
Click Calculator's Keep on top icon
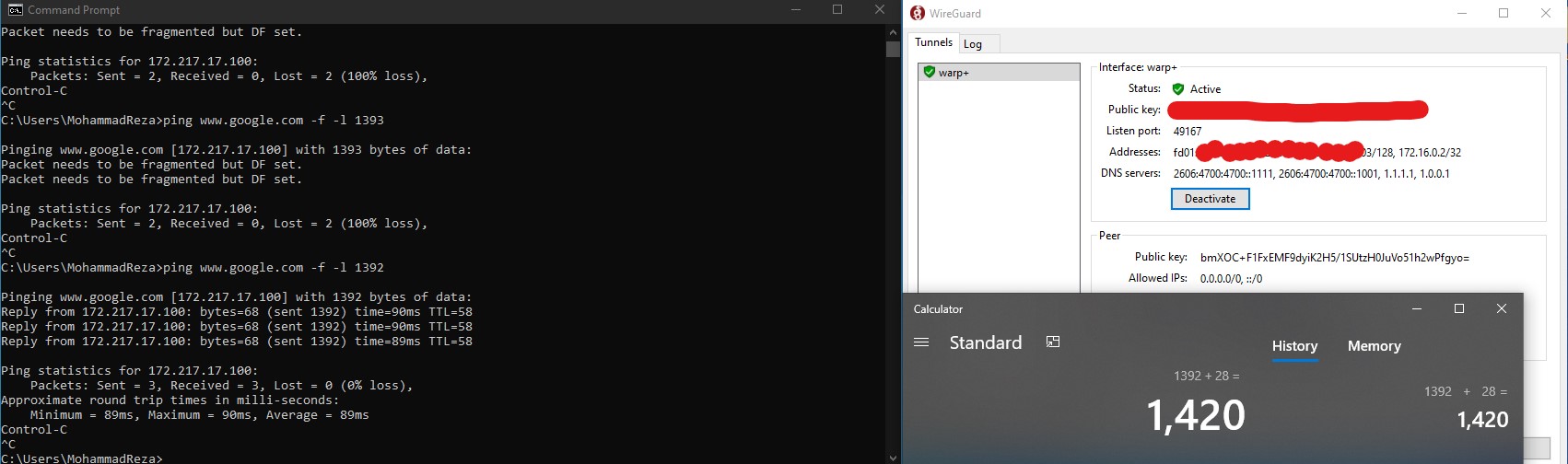tap(1053, 342)
